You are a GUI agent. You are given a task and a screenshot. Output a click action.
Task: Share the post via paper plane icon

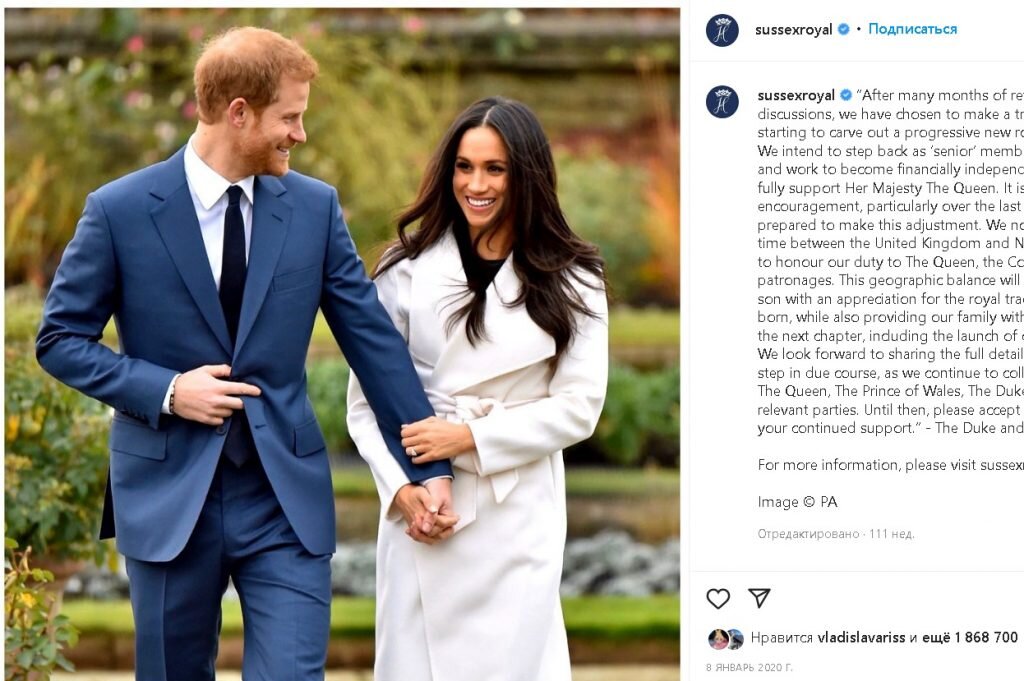point(759,597)
